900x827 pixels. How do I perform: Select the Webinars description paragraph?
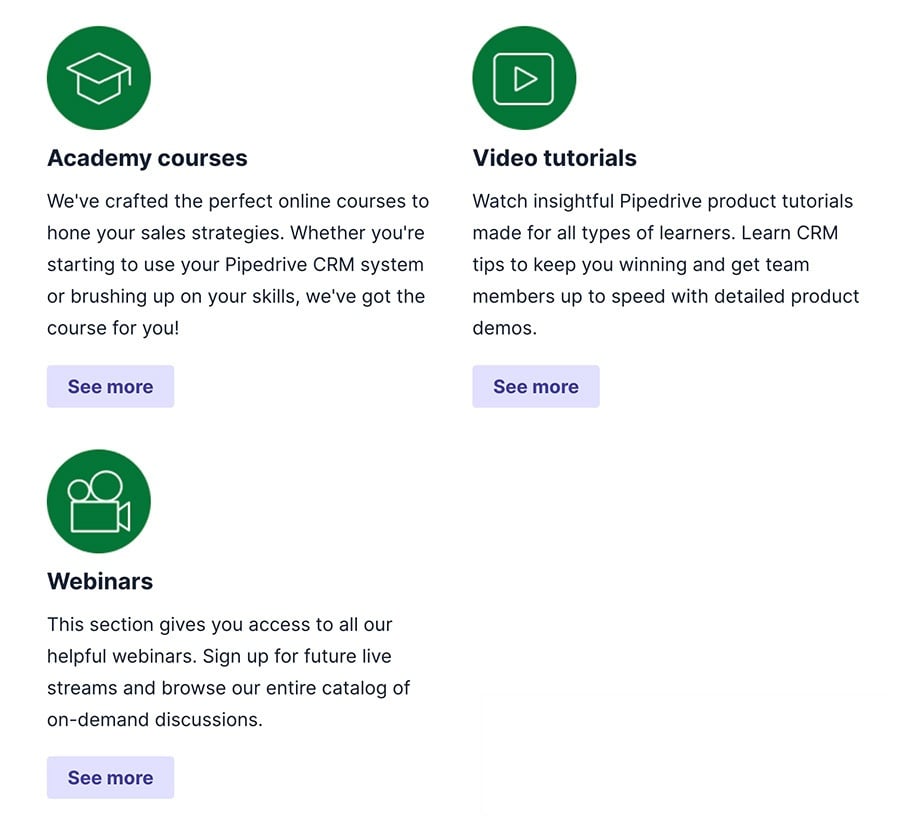coord(228,672)
